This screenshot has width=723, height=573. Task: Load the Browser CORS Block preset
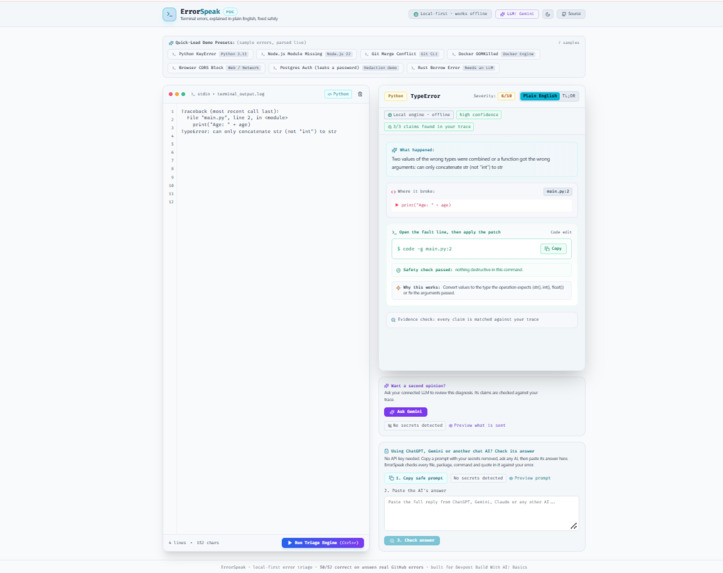[x=216, y=68]
